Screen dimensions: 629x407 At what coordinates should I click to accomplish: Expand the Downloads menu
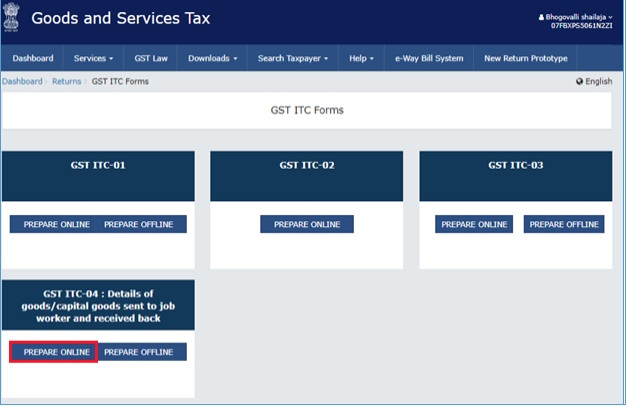[212, 58]
